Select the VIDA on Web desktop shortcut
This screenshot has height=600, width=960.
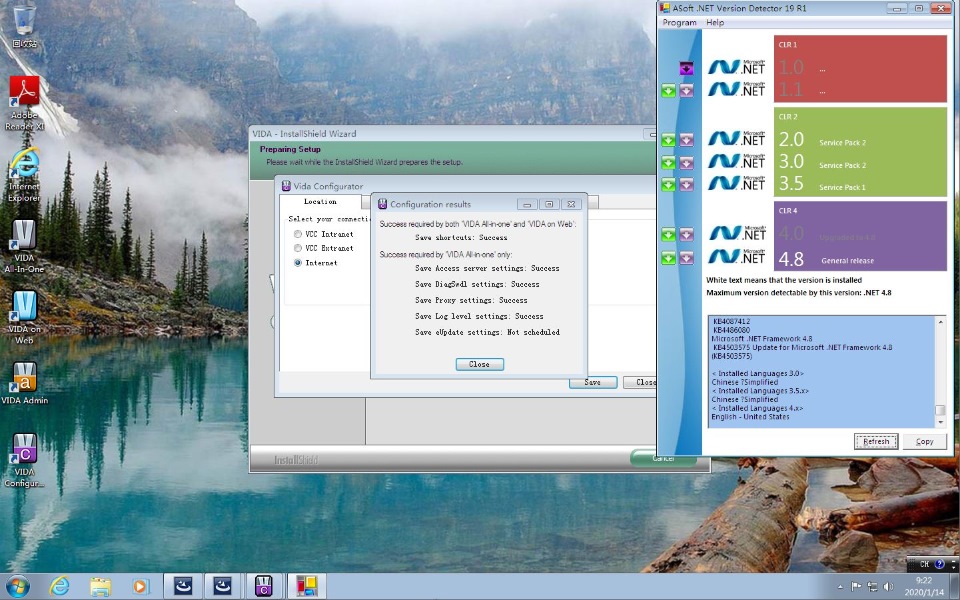click(x=24, y=317)
